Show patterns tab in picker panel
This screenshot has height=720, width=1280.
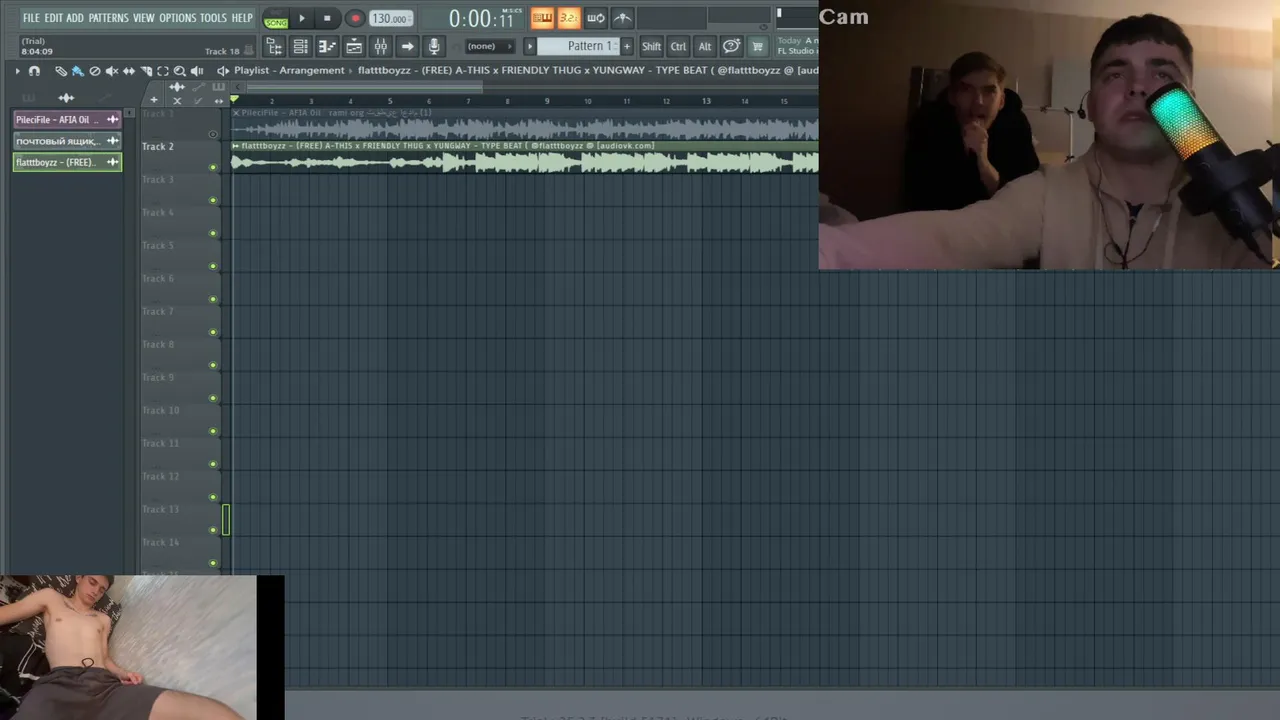[x=28, y=98]
